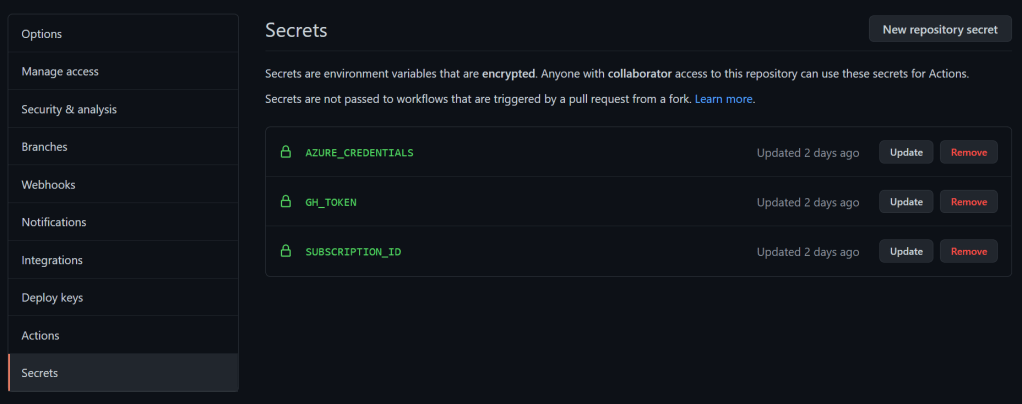Update the AZURE_CREDENTIALS secret
Viewport: 1022px width, 404px height.
coord(906,152)
